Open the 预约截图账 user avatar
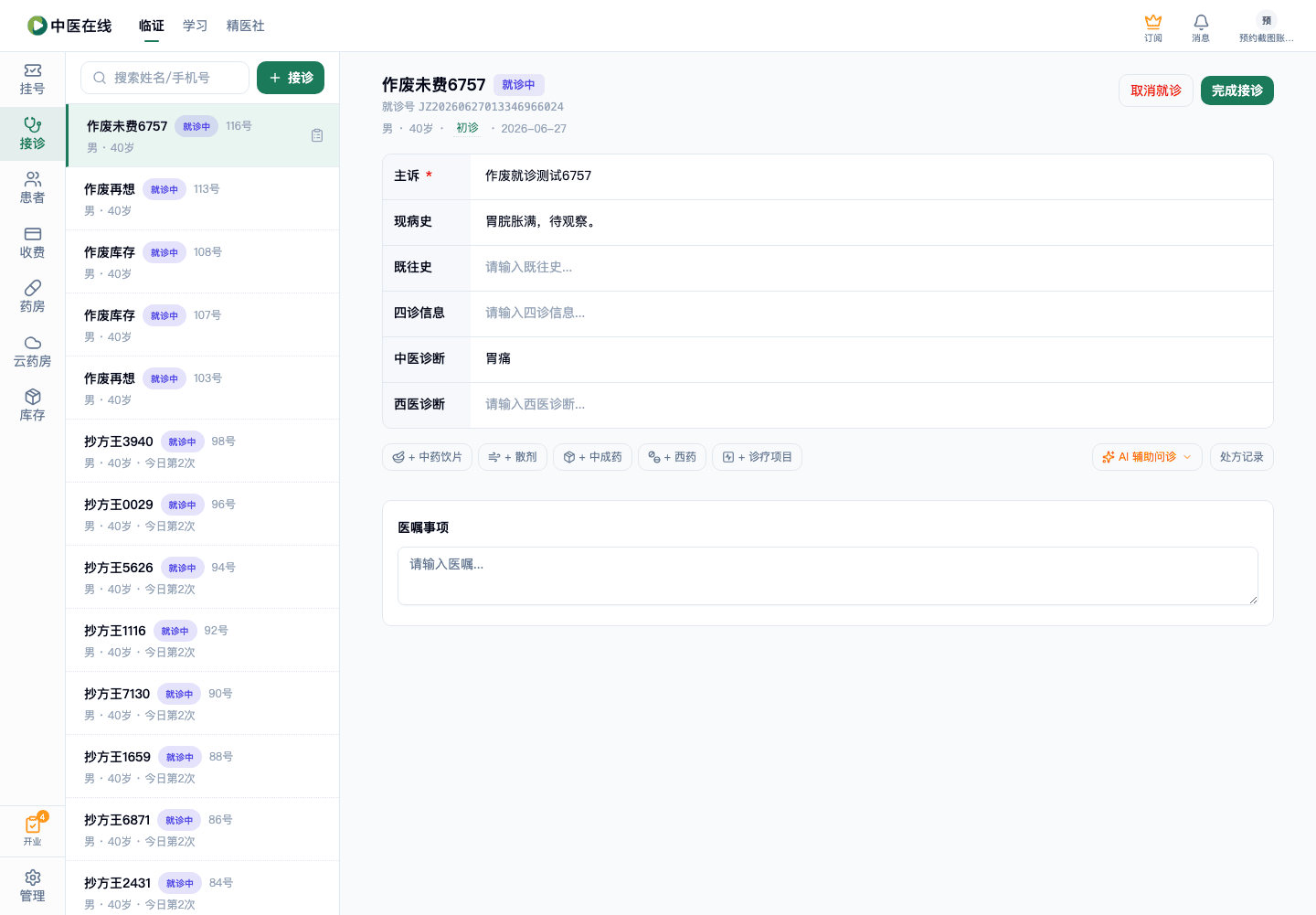Image resolution: width=1316 pixels, height=915 pixels. 1266,27
